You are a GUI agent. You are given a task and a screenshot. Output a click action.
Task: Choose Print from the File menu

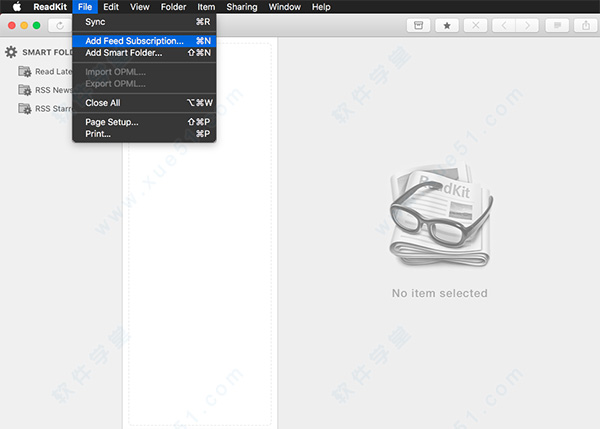coord(144,134)
